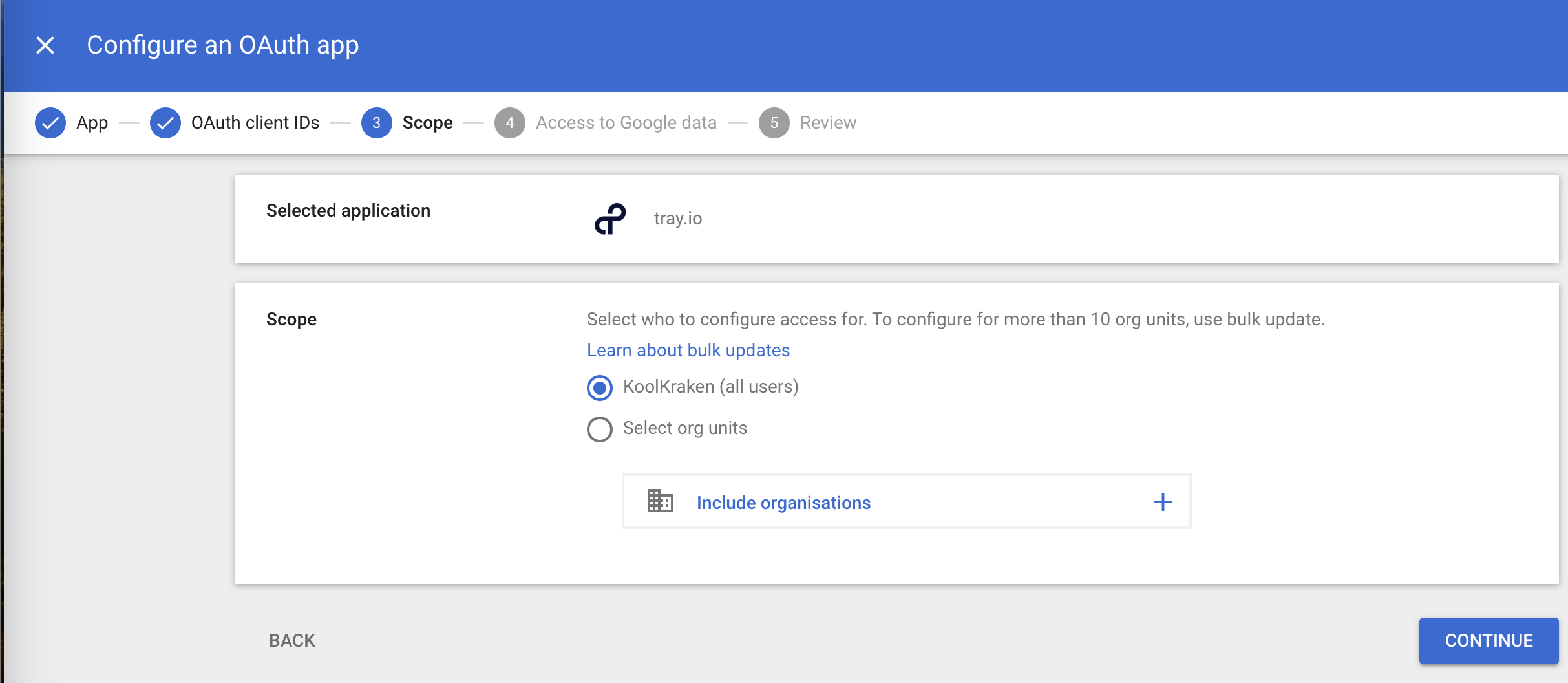Click the Scope step in the progress stepper

pyautogui.click(x=427, y=122)
